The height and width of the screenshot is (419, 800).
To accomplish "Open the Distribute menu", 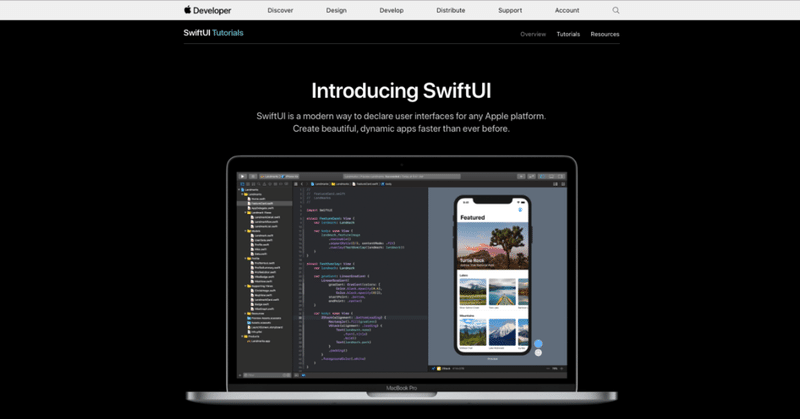I will 451,10.
